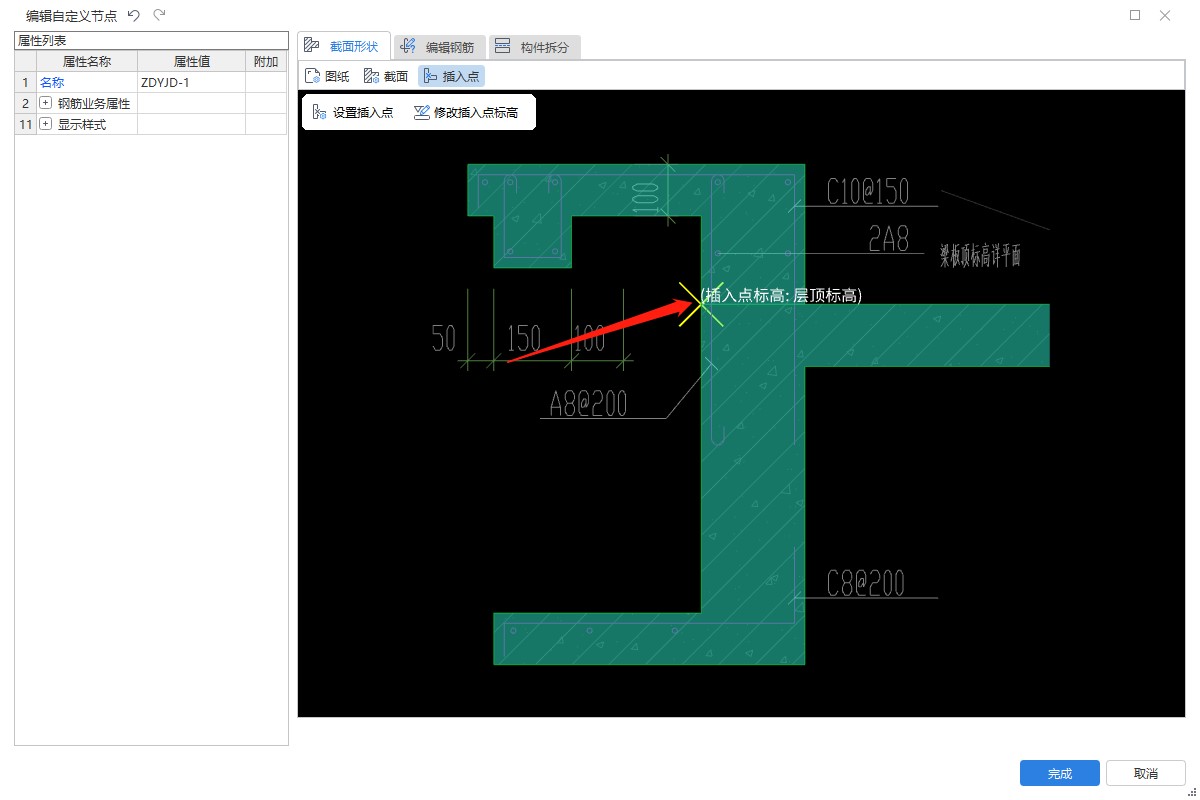The width and height of the screenshot is (1200, 800).
Task: Click the 150 dimension text
Action: click(x=524, y=339)
